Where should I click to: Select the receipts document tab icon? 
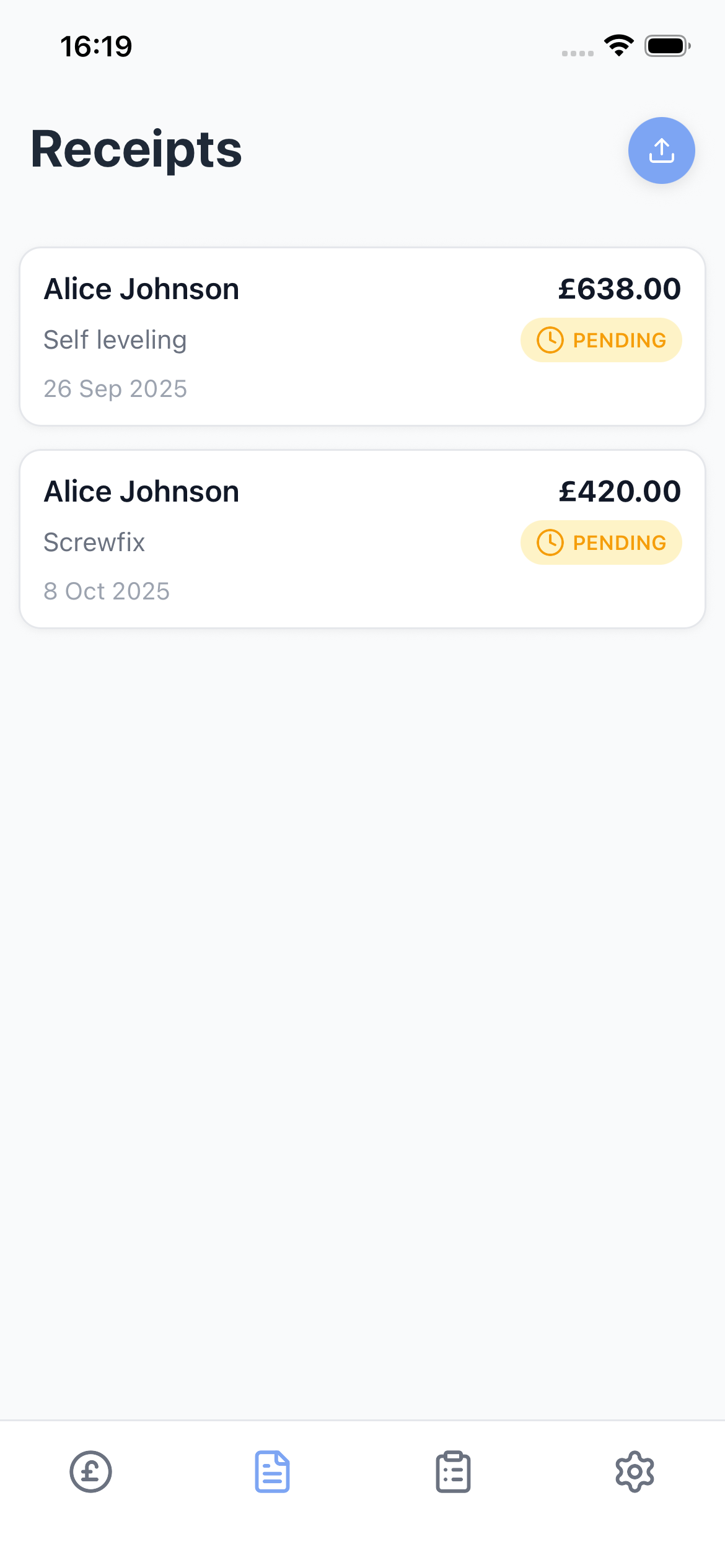(272, 1471)
